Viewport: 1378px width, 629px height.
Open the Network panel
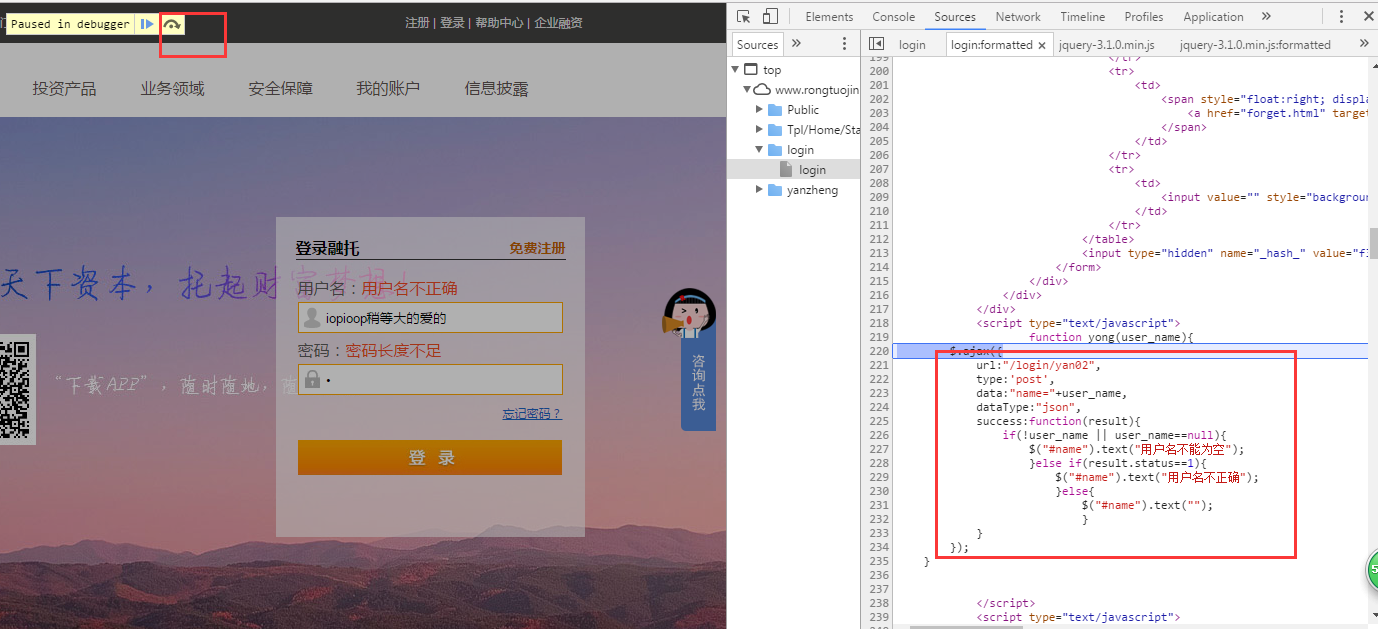coord(1018,16)
